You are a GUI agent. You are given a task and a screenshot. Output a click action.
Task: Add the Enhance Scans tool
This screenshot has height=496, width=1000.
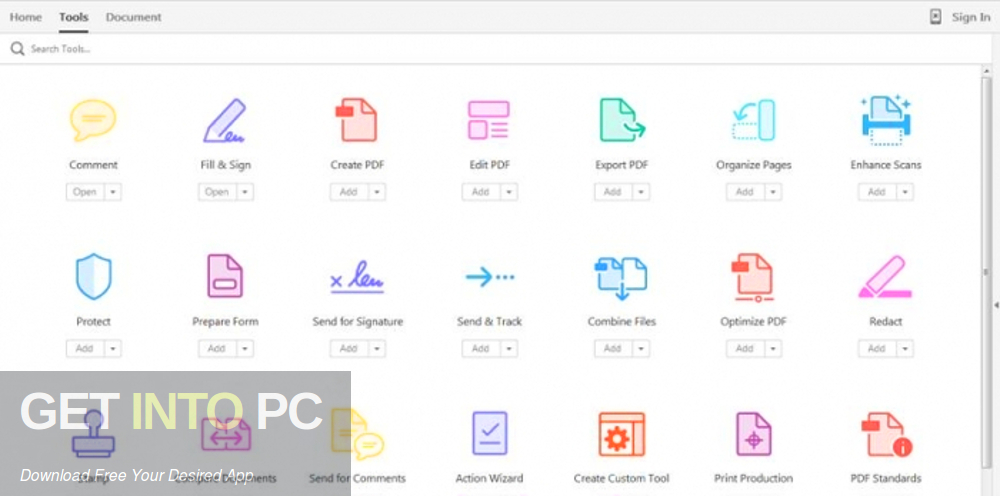coord(877,192)
